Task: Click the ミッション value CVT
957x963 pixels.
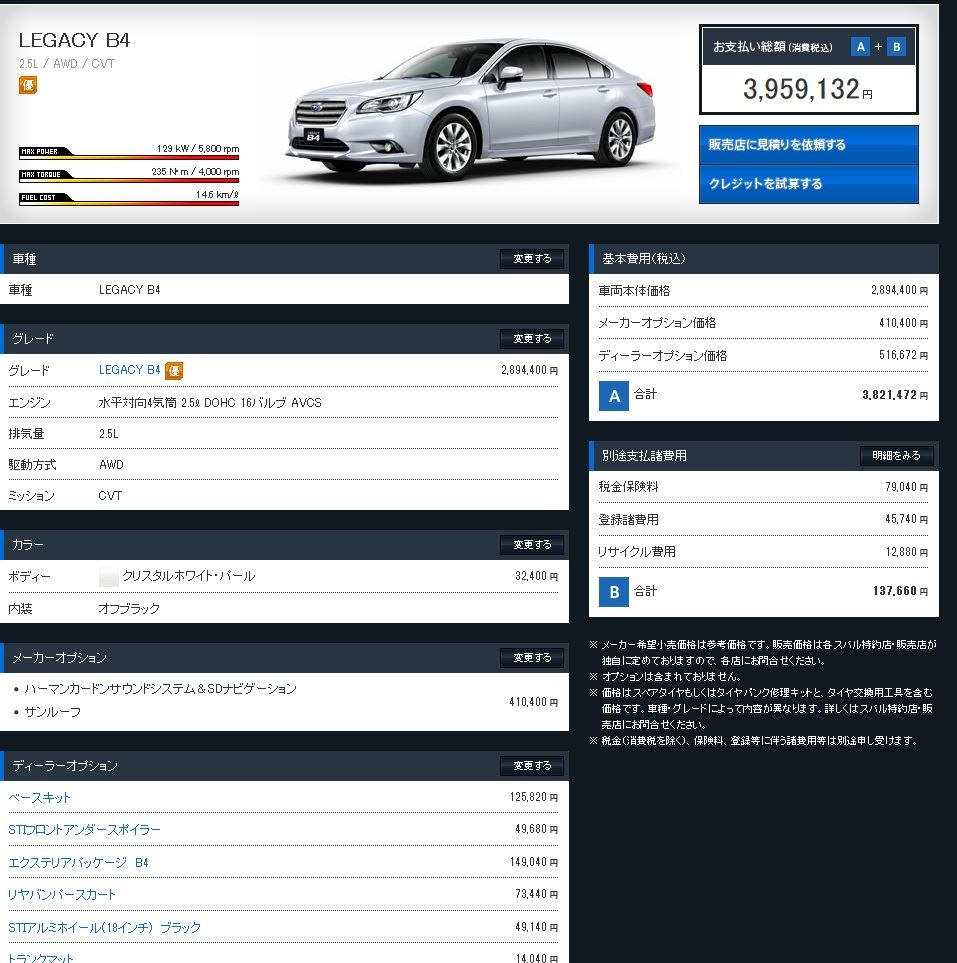Action: coord(111,496)
